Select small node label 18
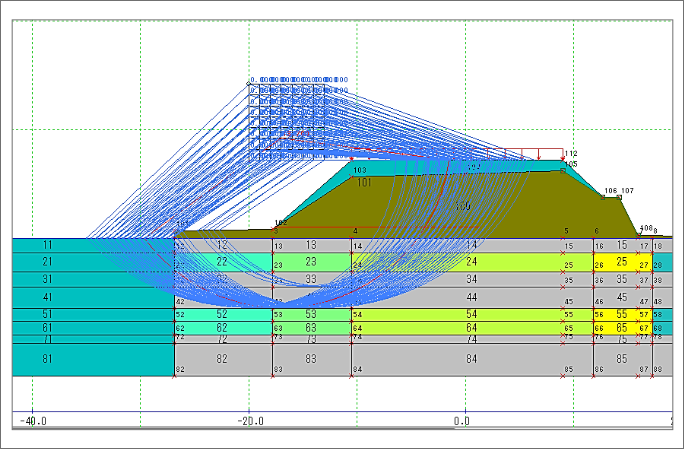 658,247
